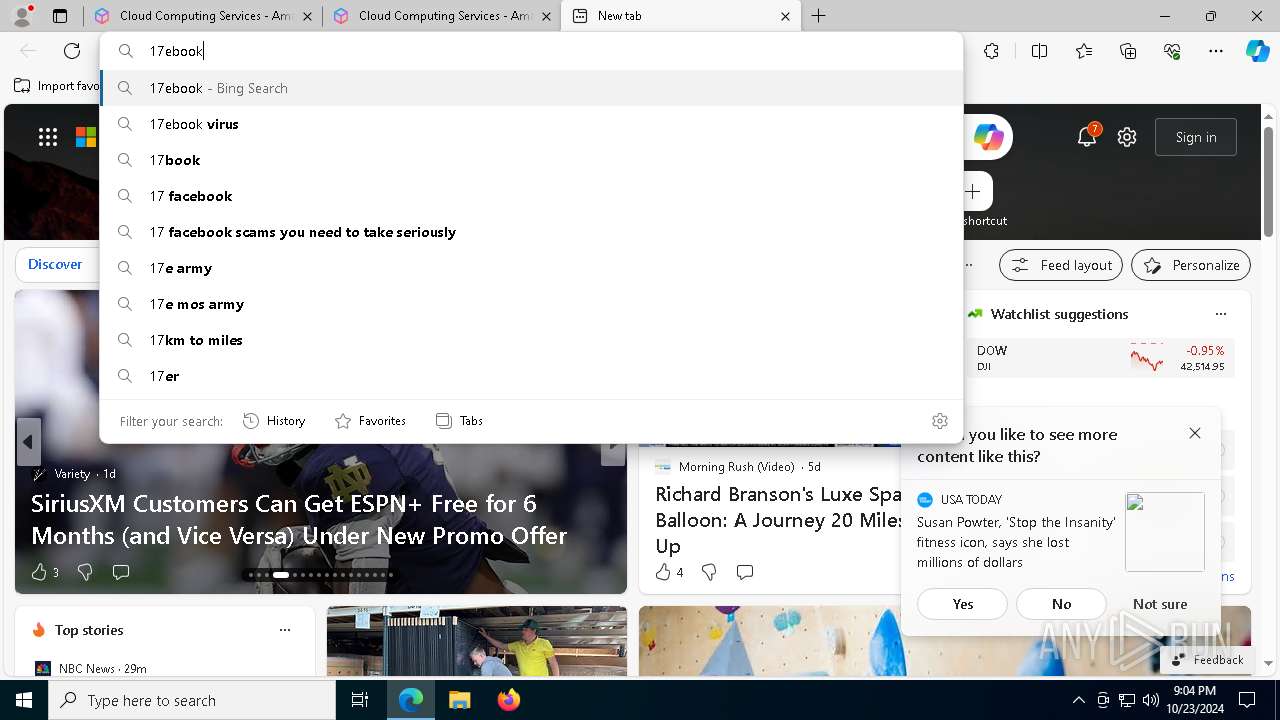Open the tab actions menu icon

(60, 16)
